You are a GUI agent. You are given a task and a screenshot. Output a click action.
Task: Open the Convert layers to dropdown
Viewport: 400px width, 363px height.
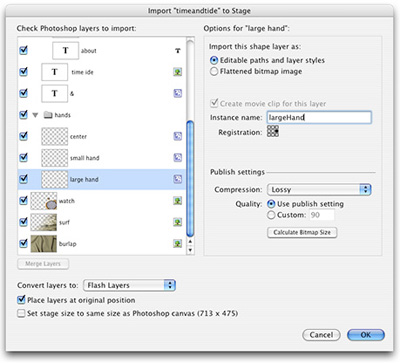click(129, 285)
